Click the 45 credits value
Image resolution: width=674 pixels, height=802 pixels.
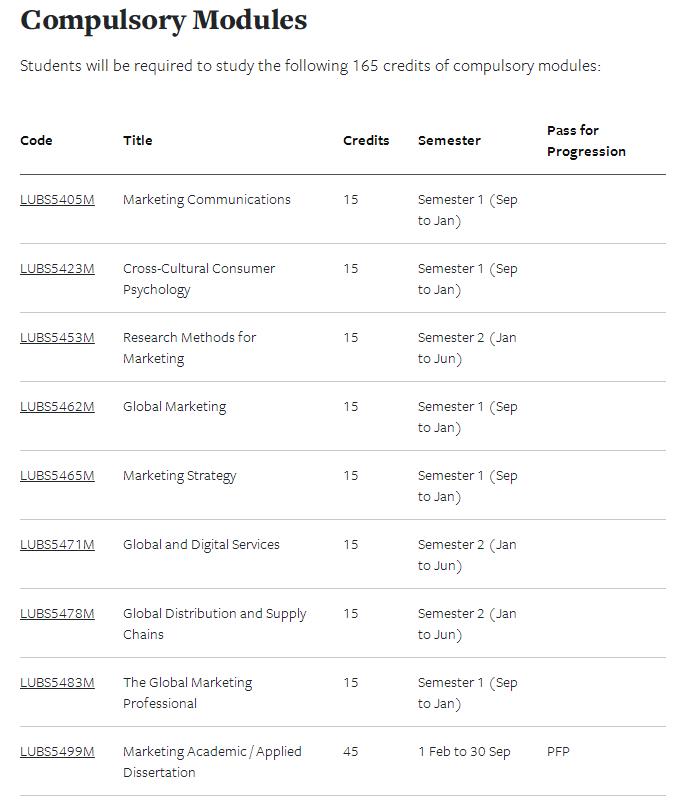pyautogui.click(x=351, y=752)
